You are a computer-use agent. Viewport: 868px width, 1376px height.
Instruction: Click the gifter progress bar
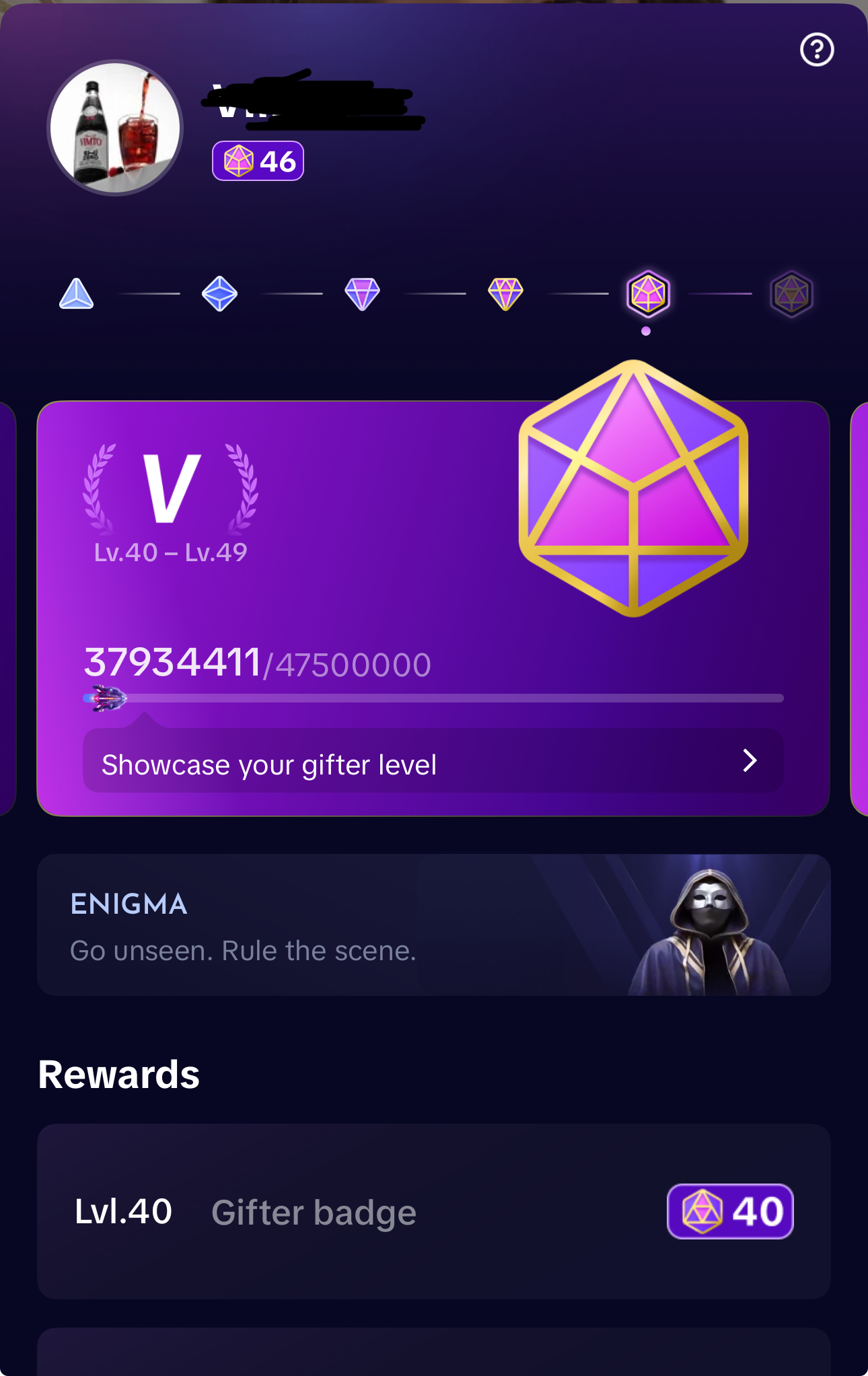433,698
